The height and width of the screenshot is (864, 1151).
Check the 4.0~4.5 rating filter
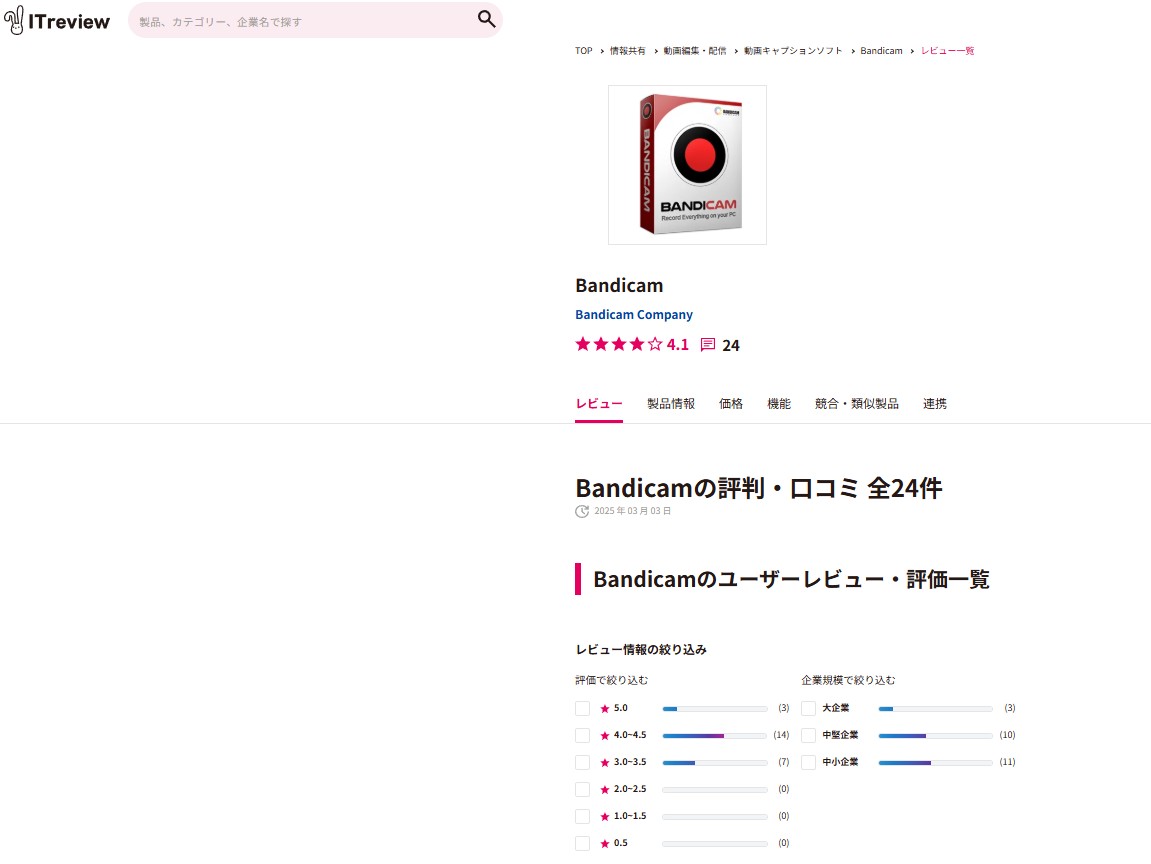[x=582, y=736]
